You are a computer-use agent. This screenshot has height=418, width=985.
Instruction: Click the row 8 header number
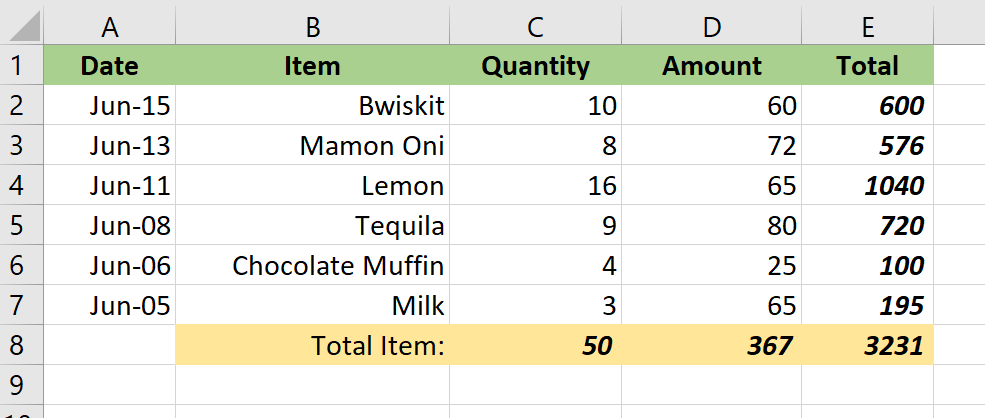(x=21, y=345)
